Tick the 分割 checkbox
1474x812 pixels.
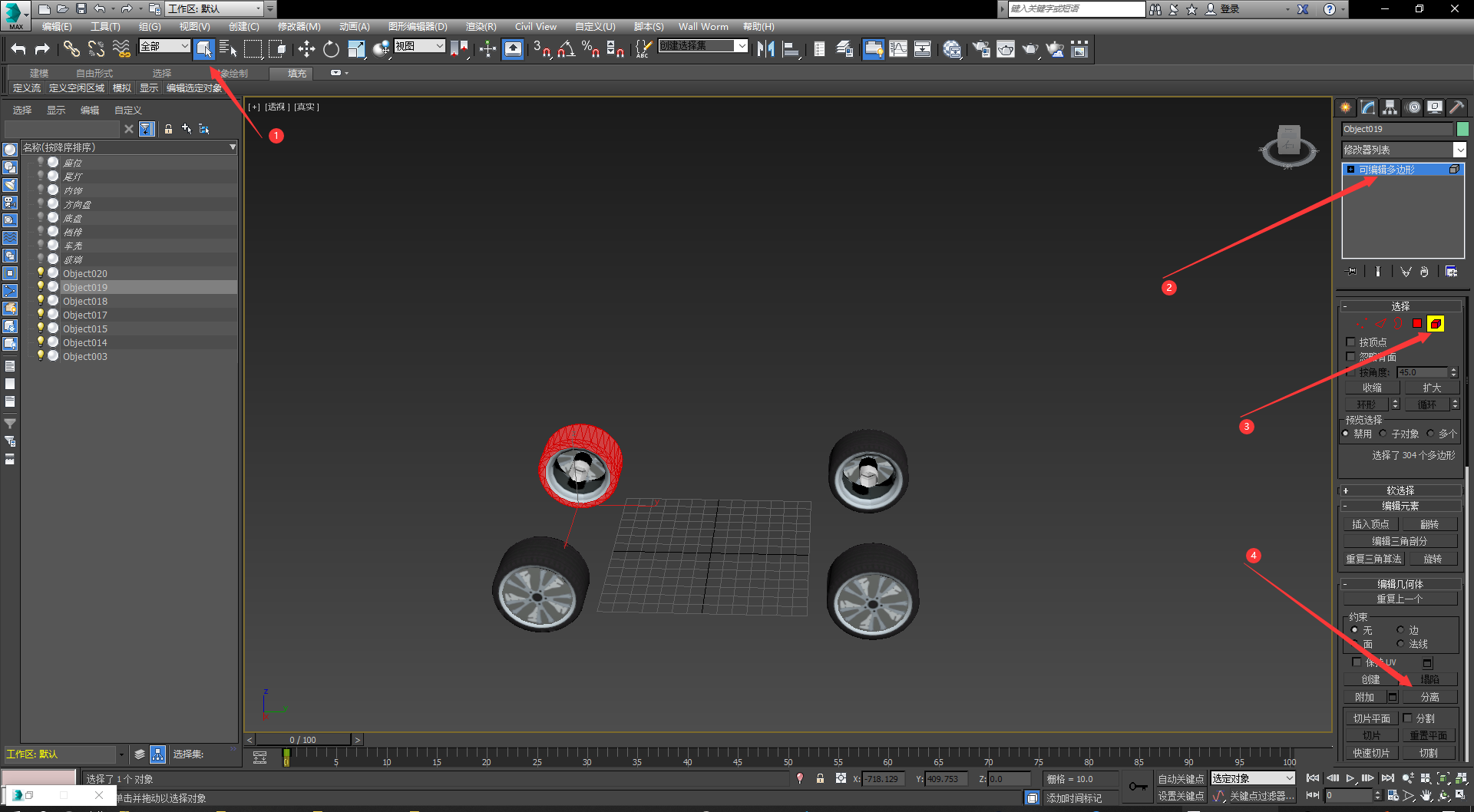coord(1408,718)
